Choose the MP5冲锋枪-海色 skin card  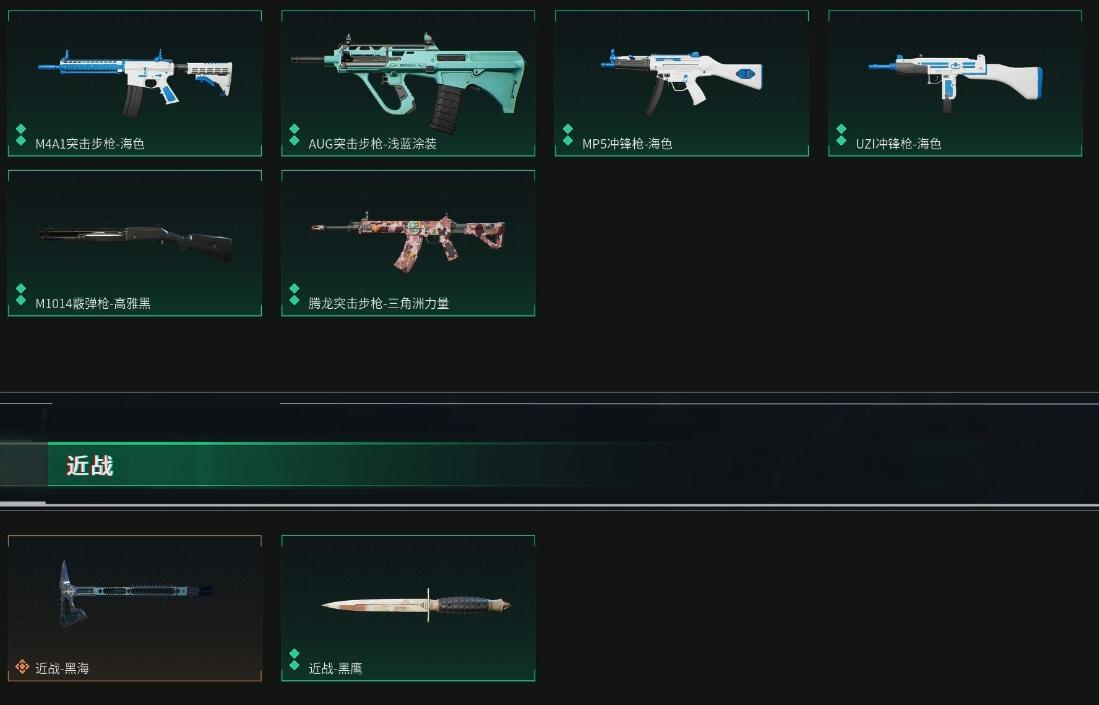point(681,83)
